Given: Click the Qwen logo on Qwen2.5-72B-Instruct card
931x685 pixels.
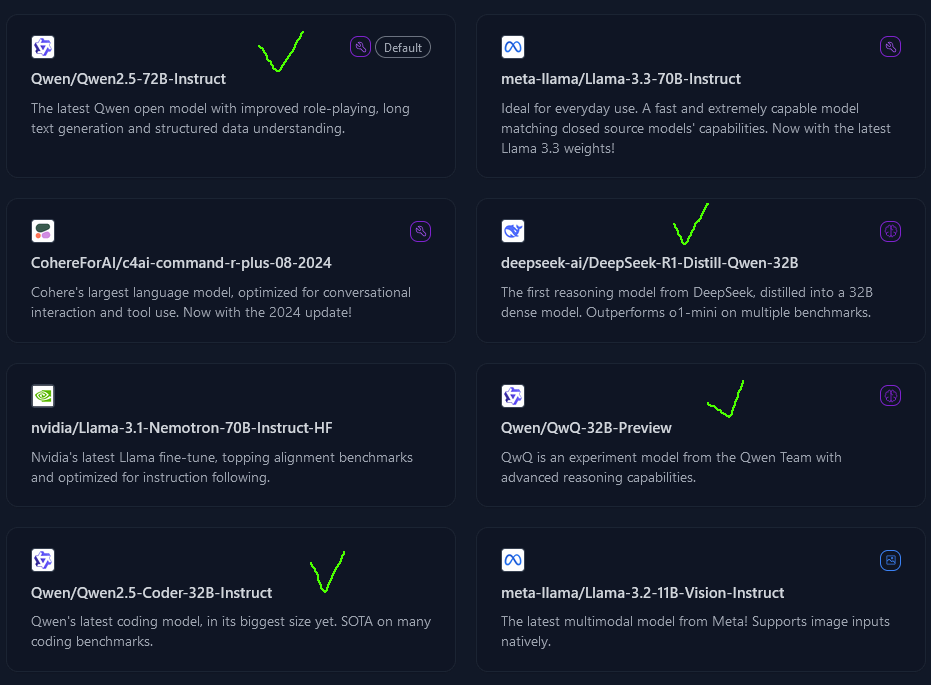Looking at the screenshot, I should pos(43,47).
